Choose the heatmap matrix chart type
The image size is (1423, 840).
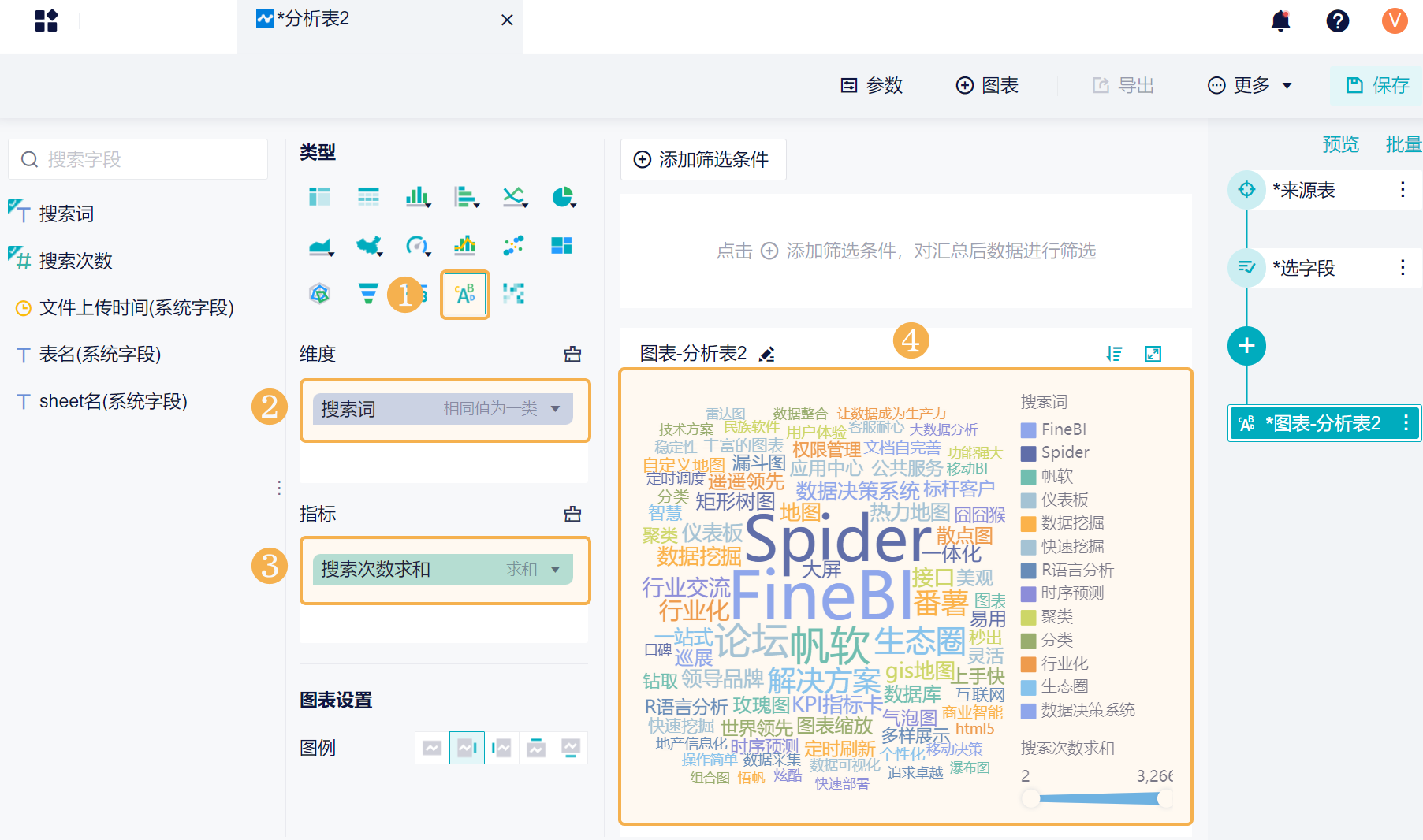tap(513, 294)
